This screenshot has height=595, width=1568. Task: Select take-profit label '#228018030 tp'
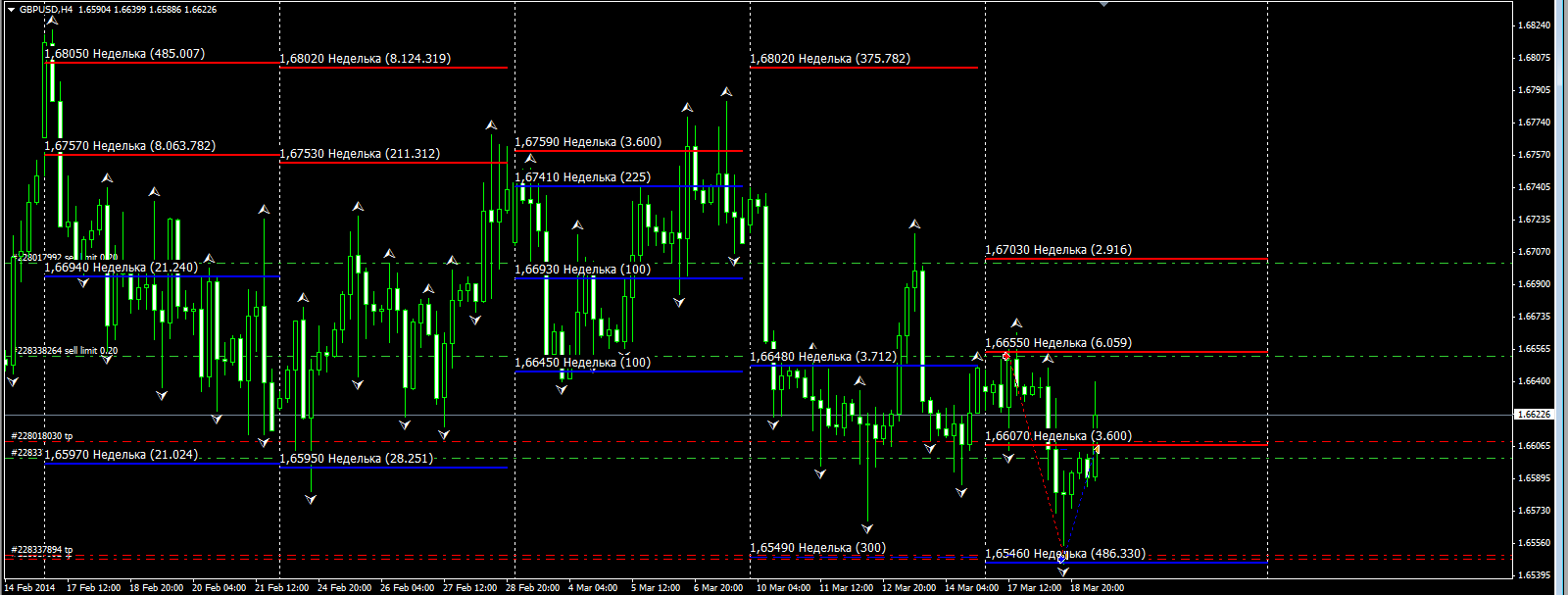click(42, 436)
